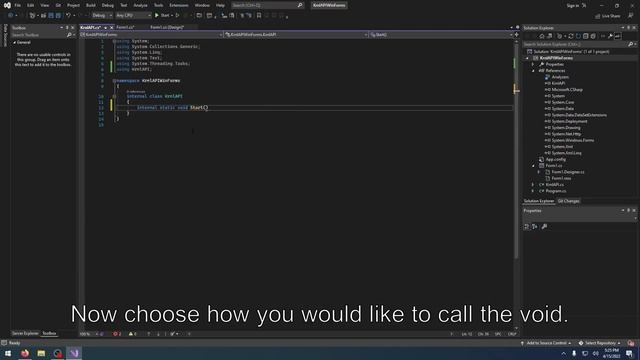This screenshot has width=640, height=360.
Task: Collapse the General group in Toolbox
Action: 15,42
